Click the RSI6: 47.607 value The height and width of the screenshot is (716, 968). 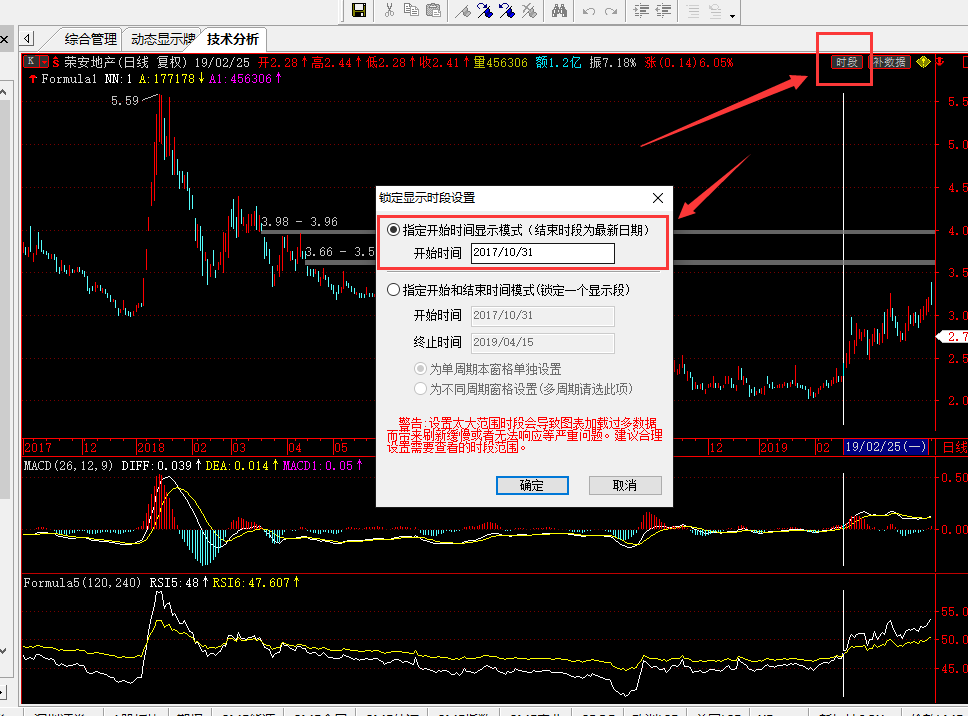[251, 583]
